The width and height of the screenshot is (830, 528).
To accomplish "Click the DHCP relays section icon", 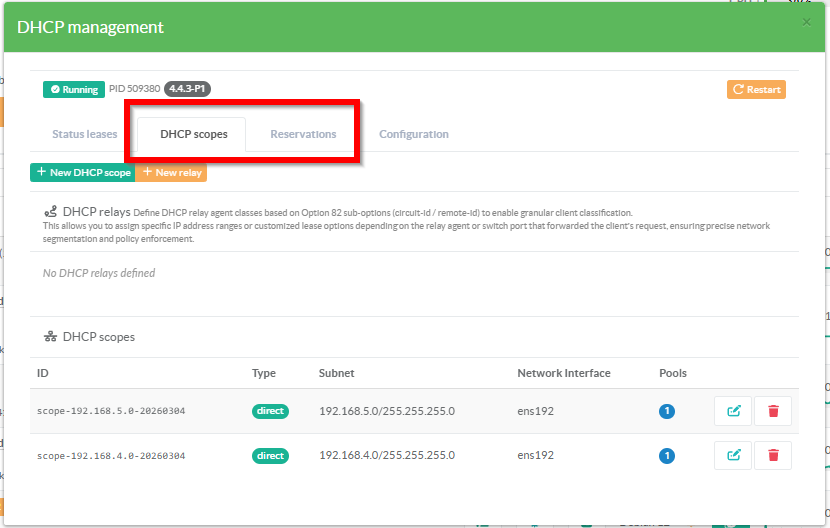I will [50, 212].
